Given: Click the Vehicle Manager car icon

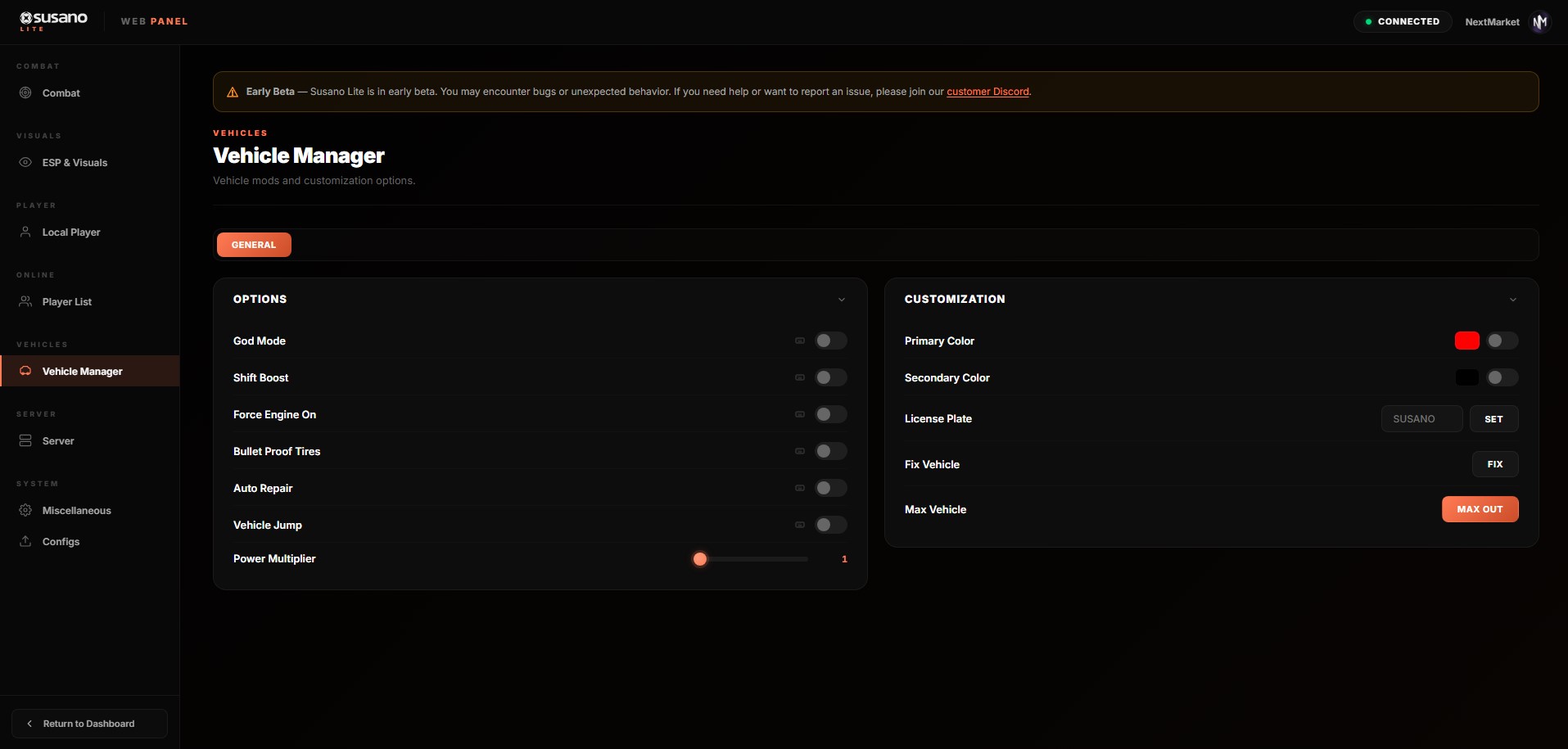Looking at the screenshot, I should (x=25, y=371).
